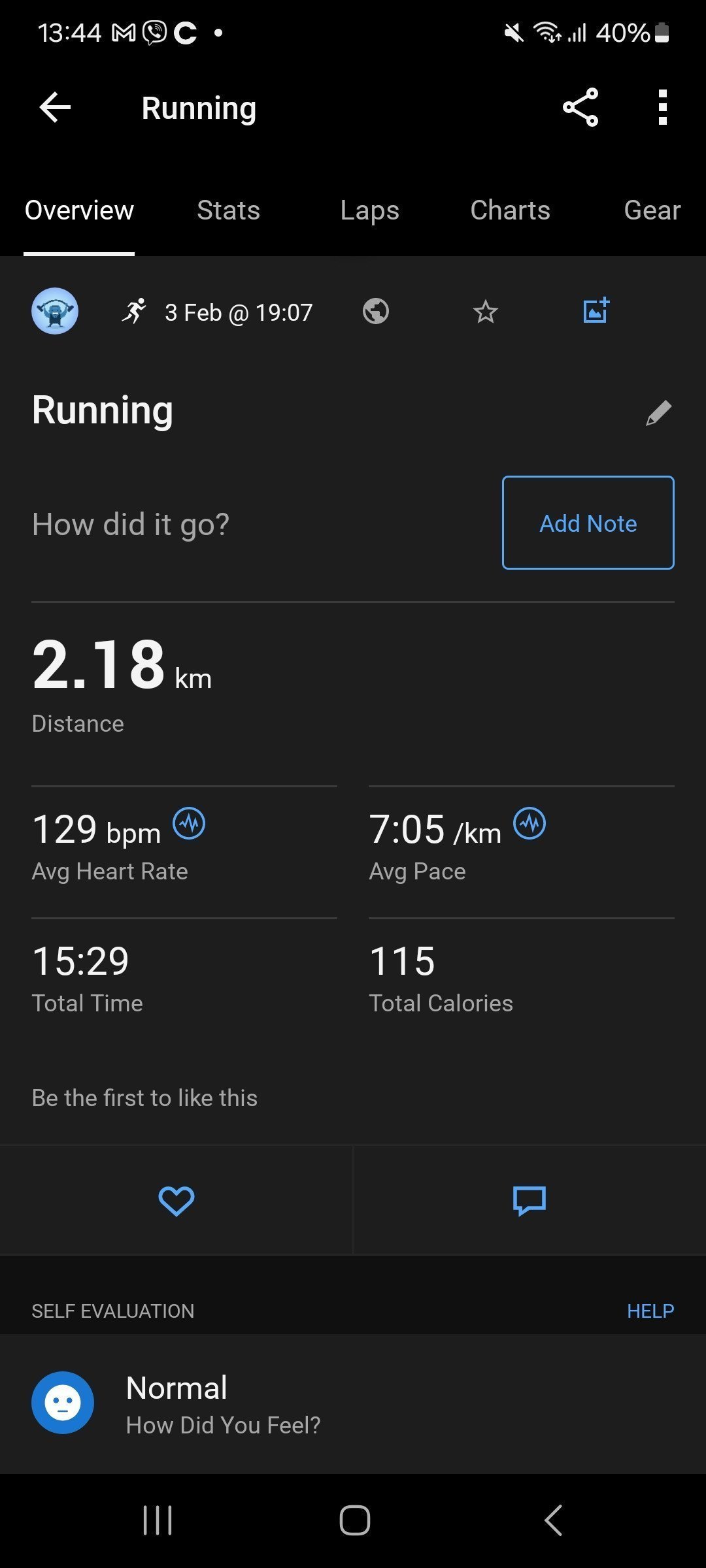Tap the Android home navigation button

[x=354, y=1520]
